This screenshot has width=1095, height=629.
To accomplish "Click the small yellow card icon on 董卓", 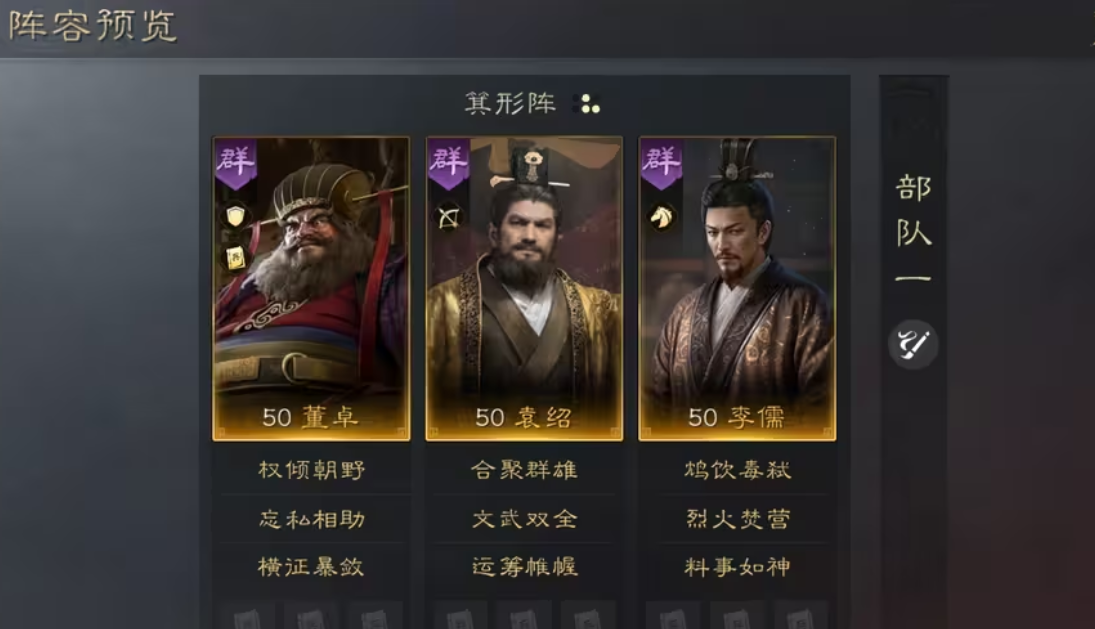I will 235,258.
